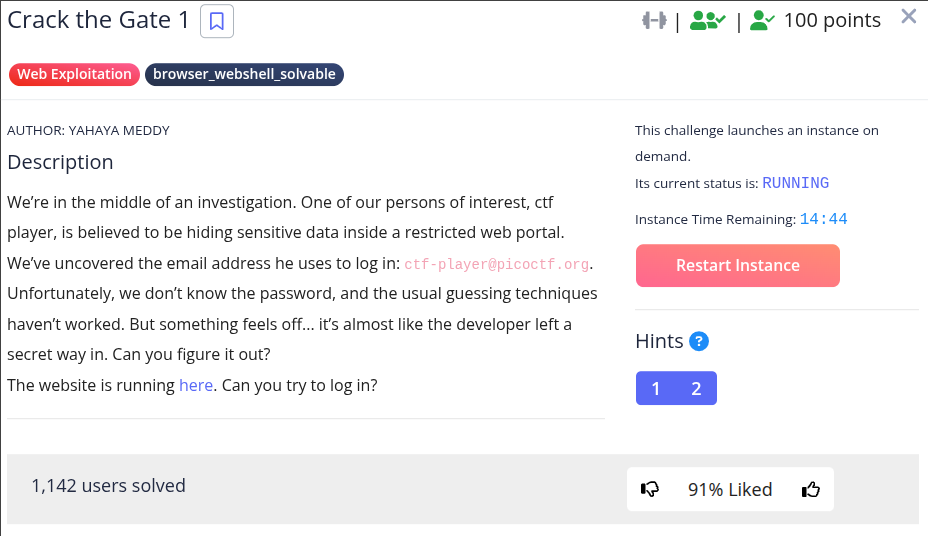Click the ctf-player@picoctf.org email address
Viewport: 928px width, 536px height.
[497, 264]
